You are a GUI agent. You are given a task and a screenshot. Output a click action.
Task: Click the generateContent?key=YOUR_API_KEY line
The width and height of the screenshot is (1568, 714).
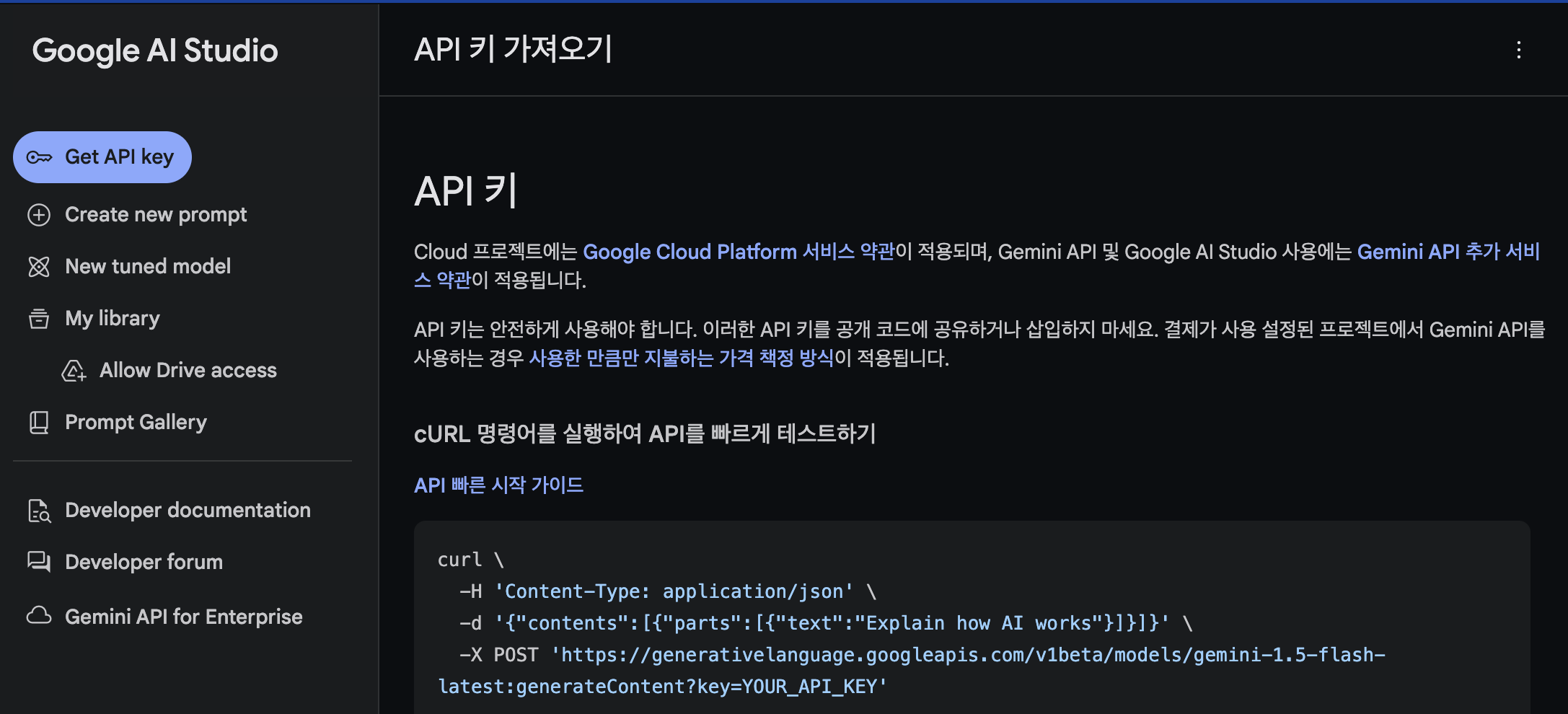(x=662, y=687)
